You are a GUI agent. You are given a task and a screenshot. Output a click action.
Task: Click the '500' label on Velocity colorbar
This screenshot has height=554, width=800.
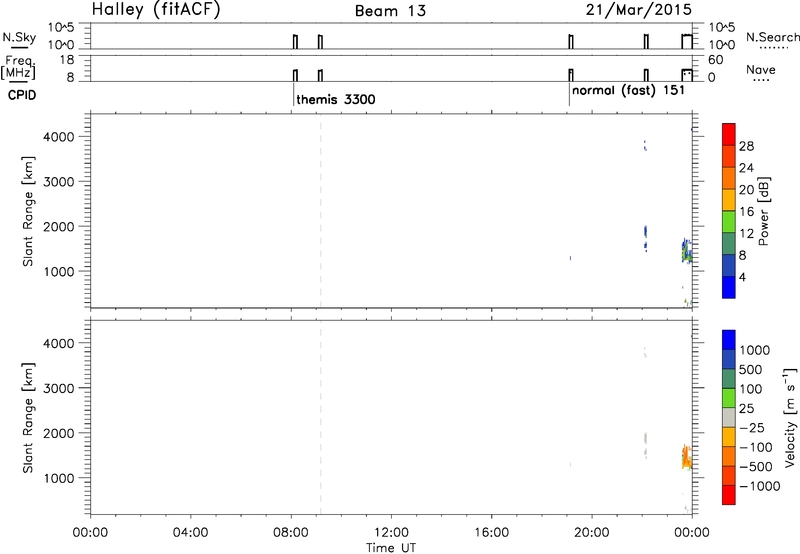click(751, 370)
